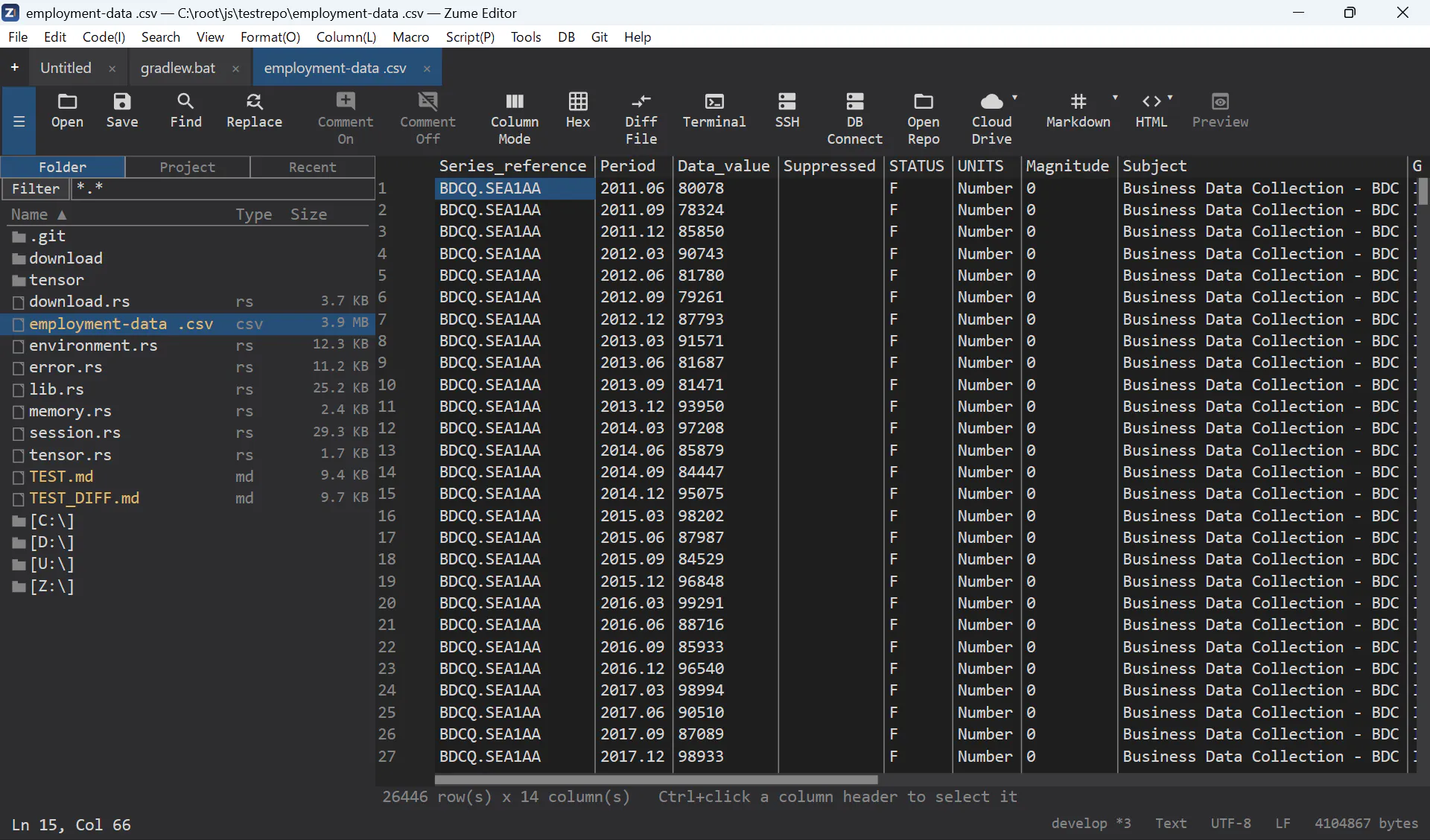Expand the Cloud Drive dropdown arrow

click(x=1015, y=98)
